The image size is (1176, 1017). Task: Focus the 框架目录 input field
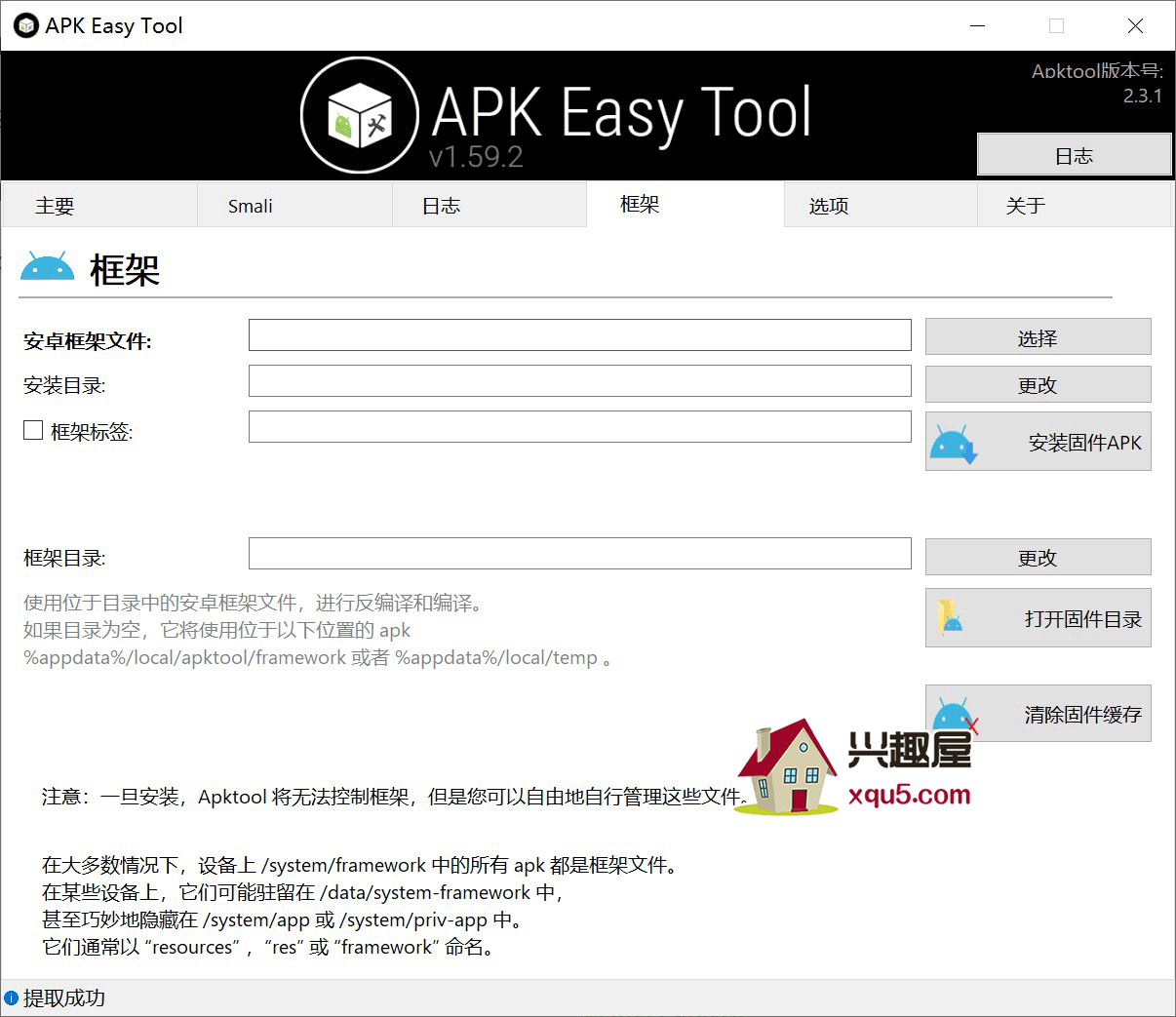pyautogui.click(x=580, y=553)
